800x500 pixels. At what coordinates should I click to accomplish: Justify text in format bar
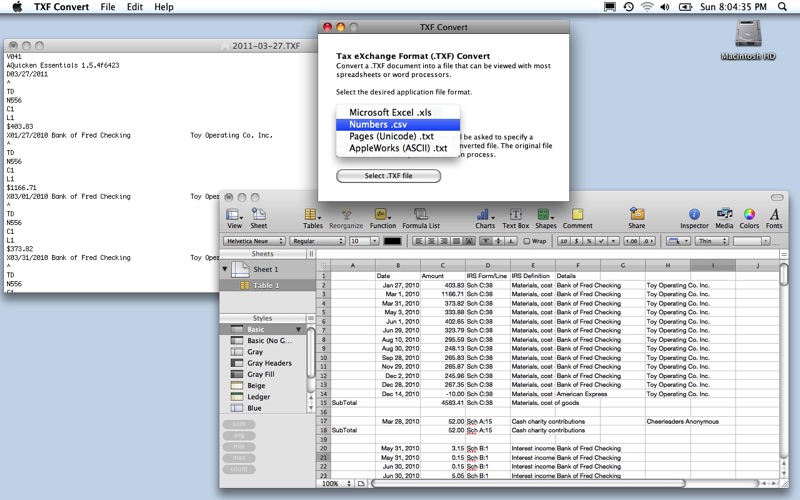(457, 241)
